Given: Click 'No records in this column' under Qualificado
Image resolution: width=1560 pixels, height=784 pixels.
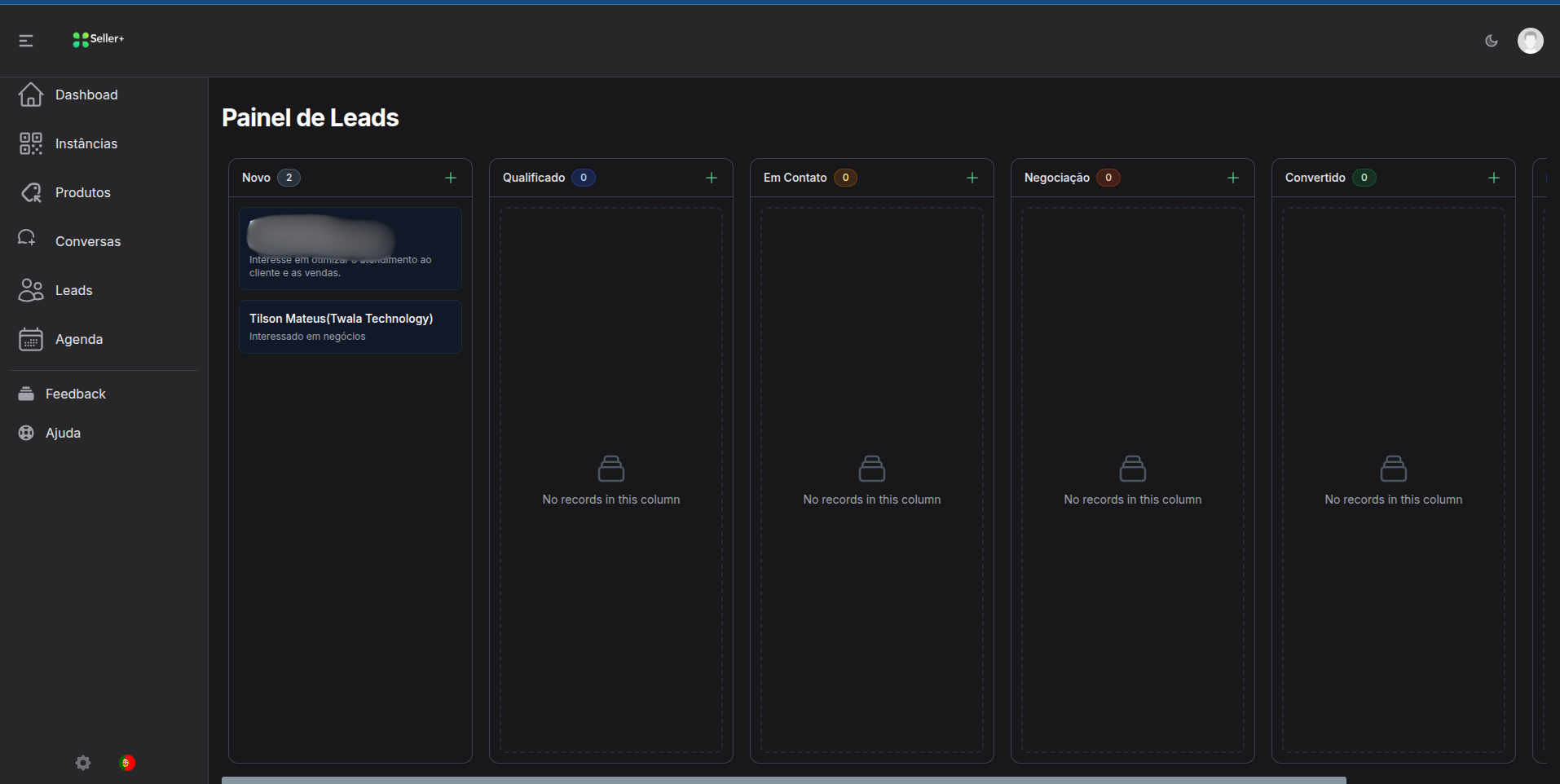Looking at the screenshot, I should [611, 500].
